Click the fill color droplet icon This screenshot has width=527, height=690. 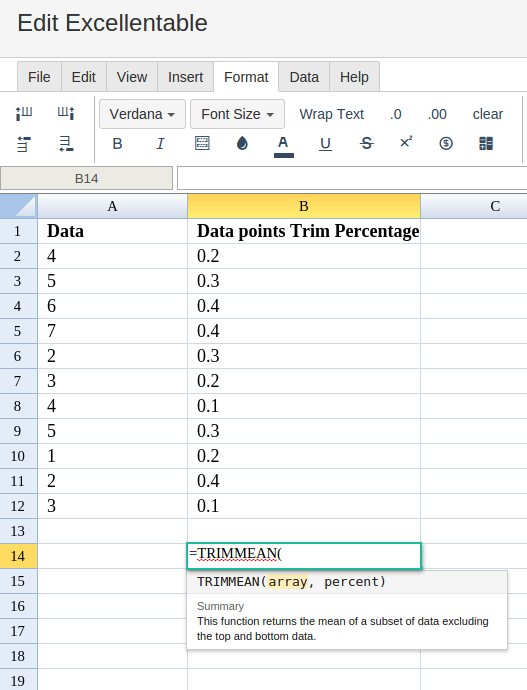[x=242, y=143]
